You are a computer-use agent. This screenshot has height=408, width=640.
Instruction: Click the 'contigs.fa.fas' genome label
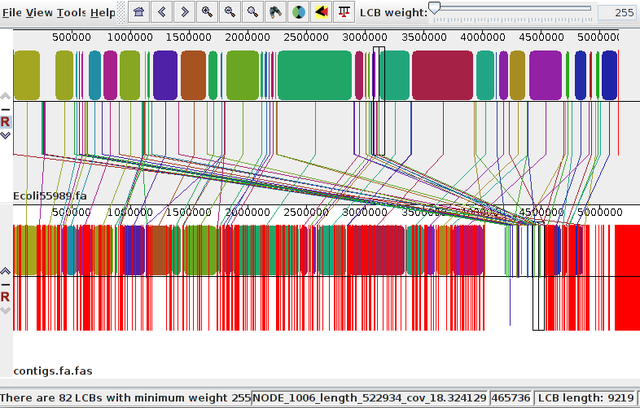(x=53, y=371)
